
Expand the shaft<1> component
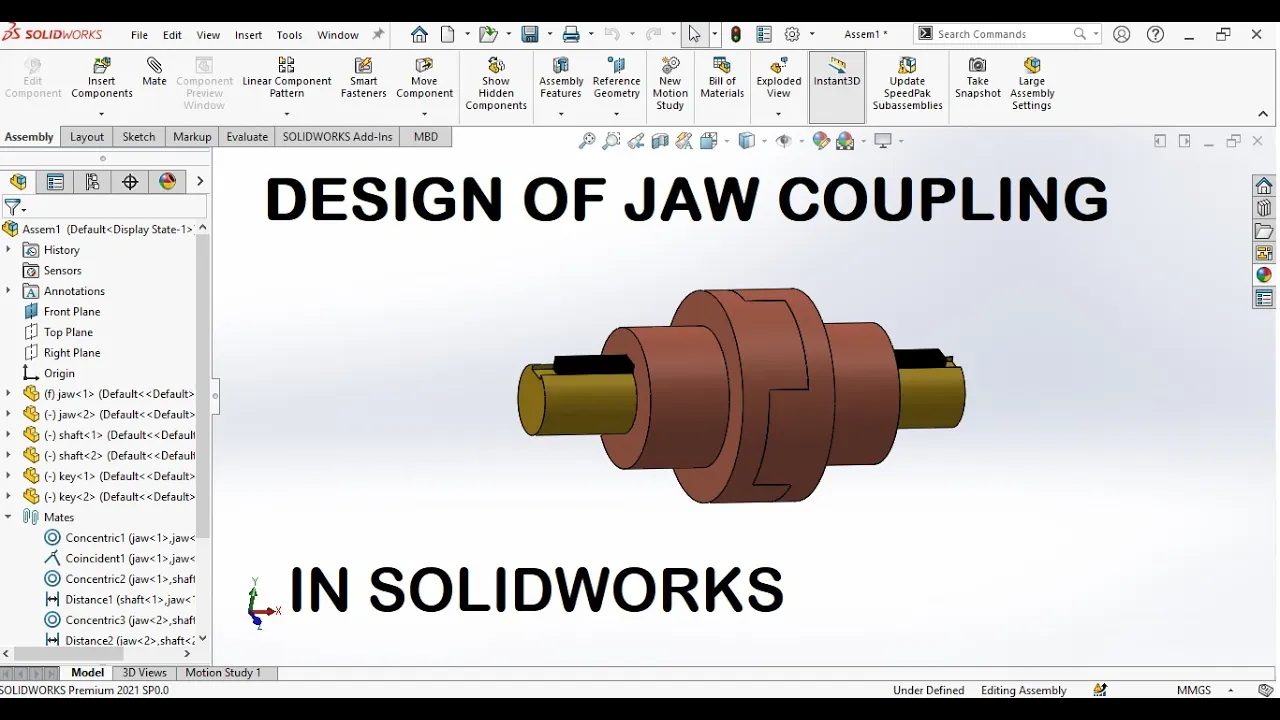(x=8, y=435)
